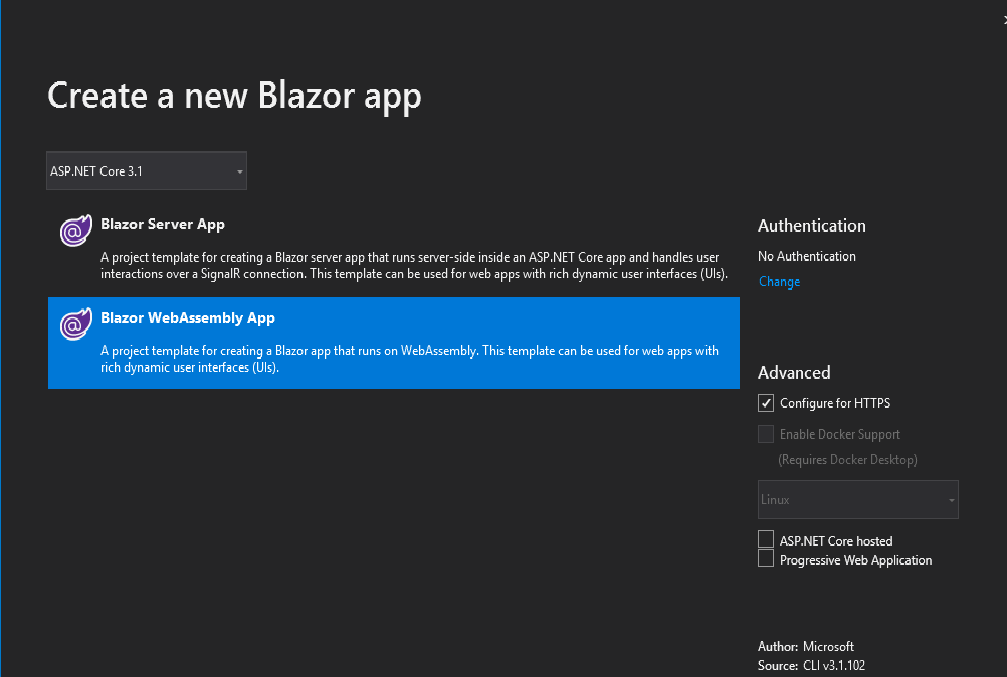Screen dimensions: 1007x677
Task: Select the Blazor WebAssembly App template title
Action: (x=188, y=318)
